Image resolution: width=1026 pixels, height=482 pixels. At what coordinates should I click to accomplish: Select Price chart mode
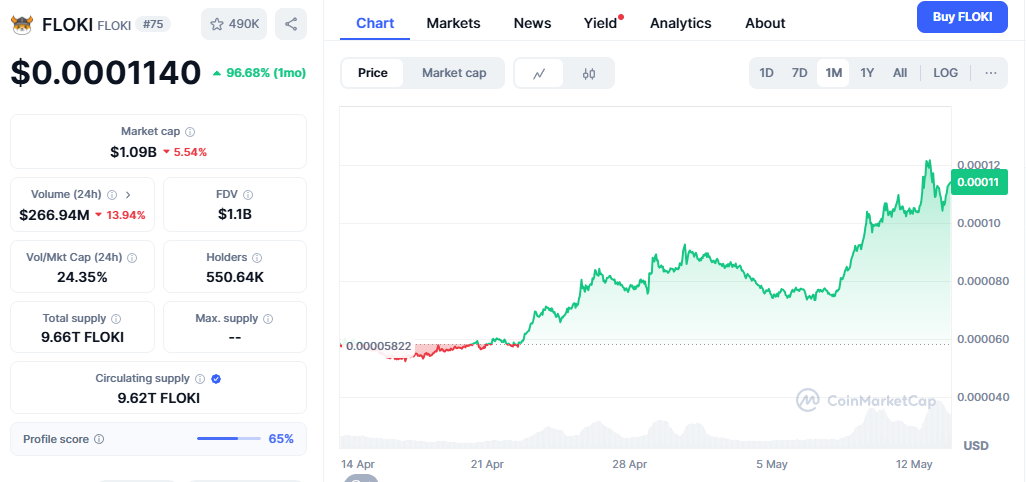[x=372, y=73]
